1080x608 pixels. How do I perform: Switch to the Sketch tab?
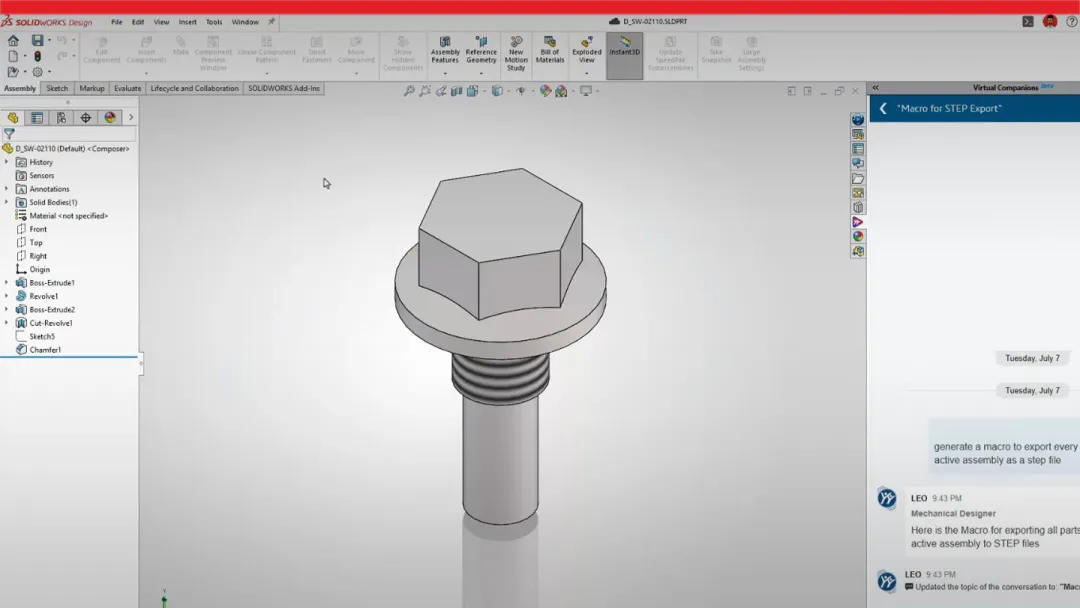57,88
